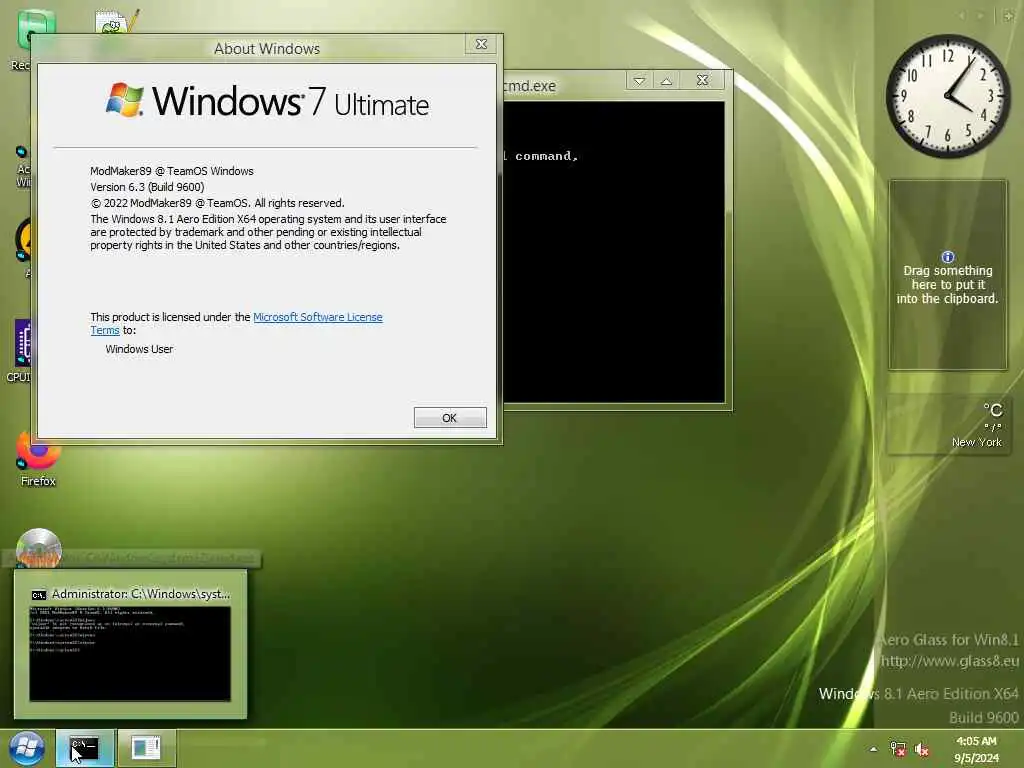Click the New York weather gadget
Image resolution: width=1024 pixels, height=768 pixels.
948,425
